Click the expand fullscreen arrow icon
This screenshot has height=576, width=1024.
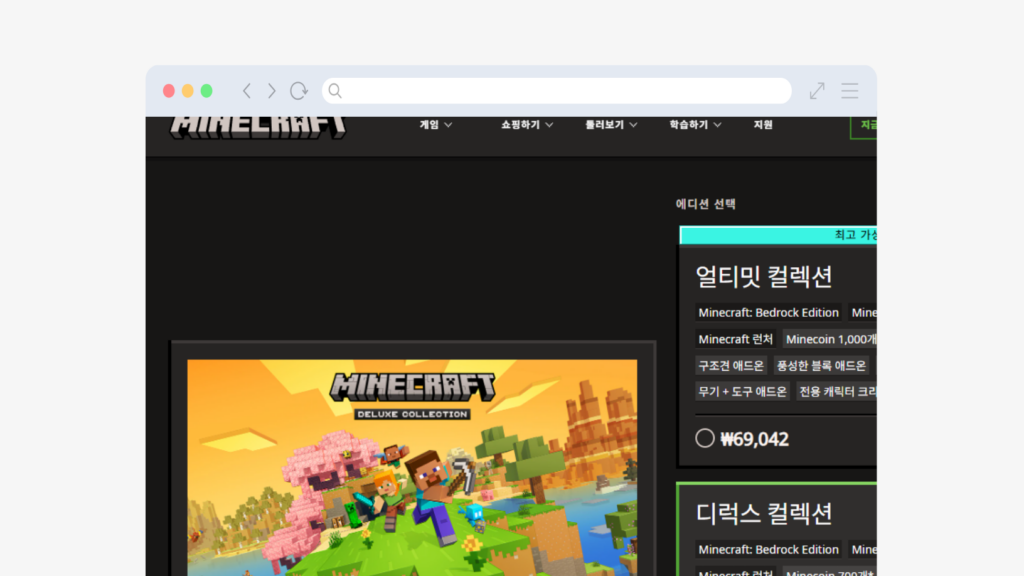pos(817,91)
